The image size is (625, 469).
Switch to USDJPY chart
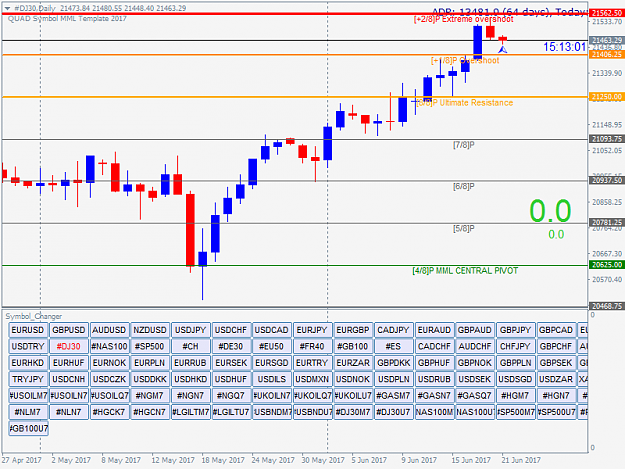pyautogui.click(x=191, y=330)
